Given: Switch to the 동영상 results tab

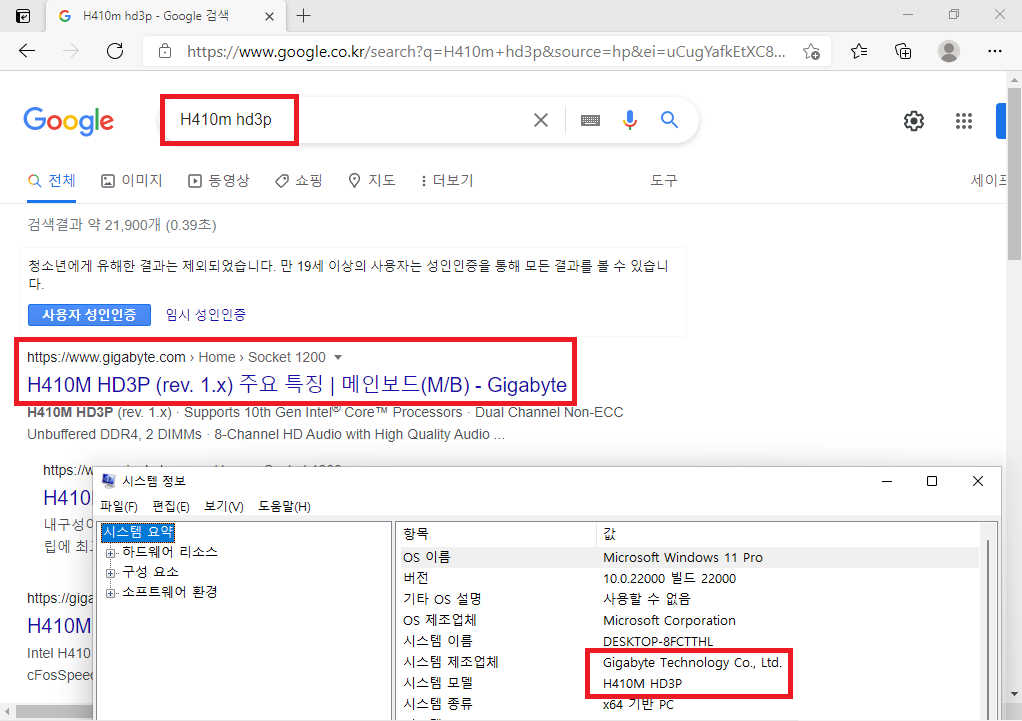Looking at the screenshot, I should [218, 181].
